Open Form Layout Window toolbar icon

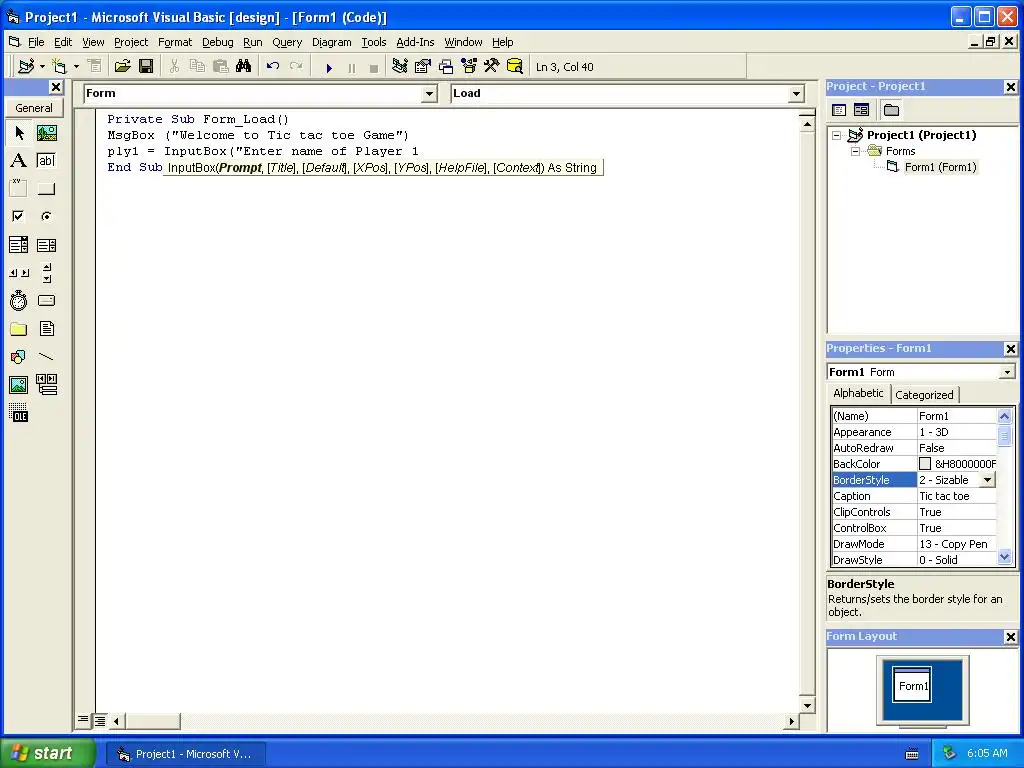coord(446,67)
